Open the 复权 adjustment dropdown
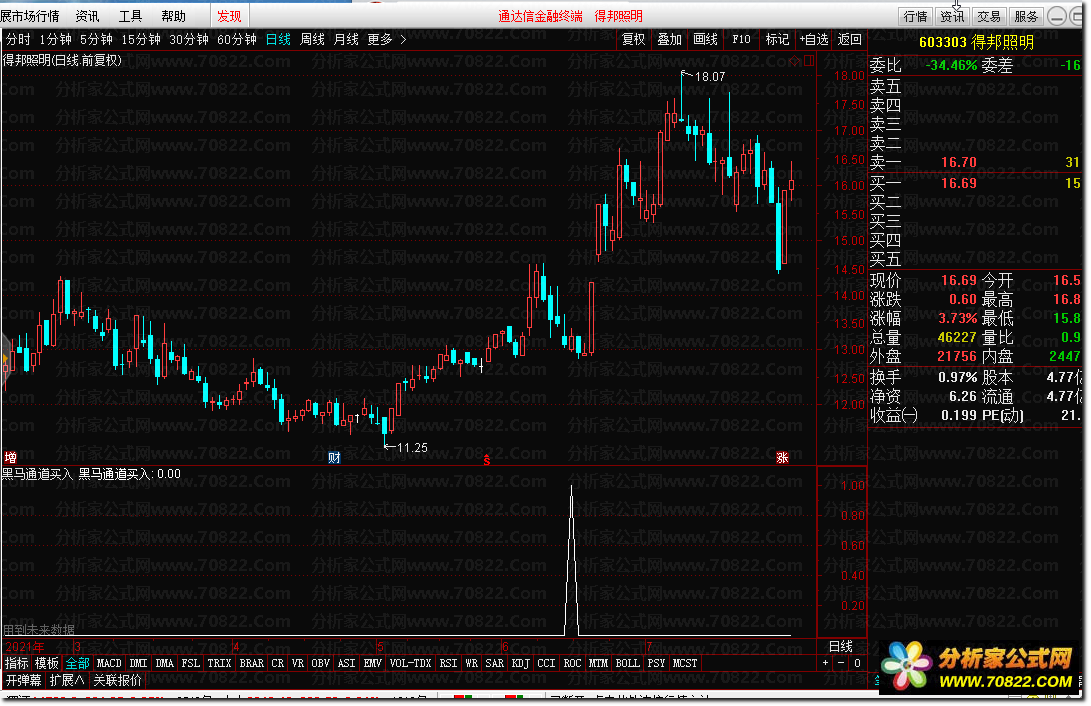 (x=633, y=40)
